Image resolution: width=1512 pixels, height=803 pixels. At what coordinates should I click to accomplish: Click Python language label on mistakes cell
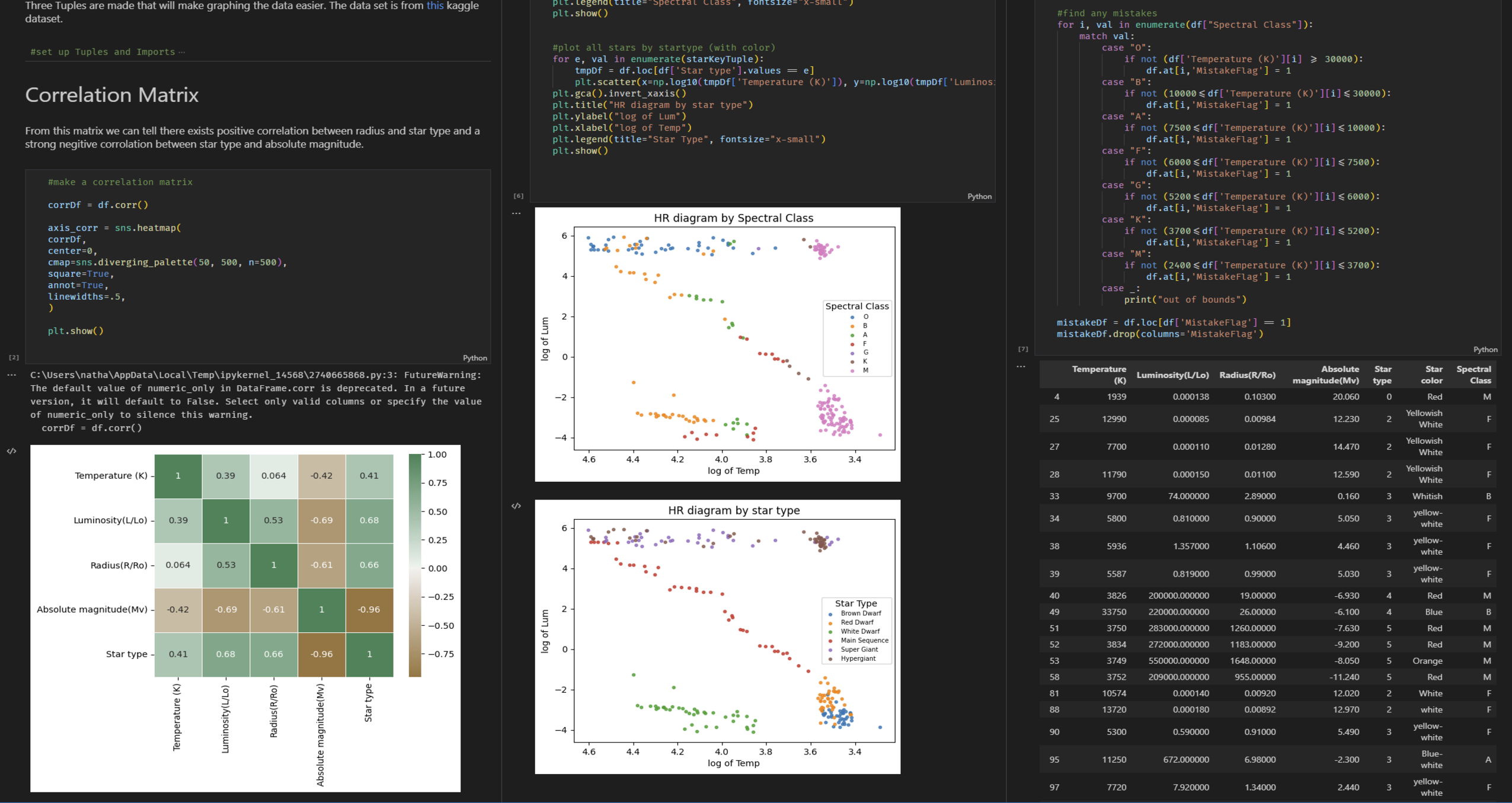[x=1485, y=350]
